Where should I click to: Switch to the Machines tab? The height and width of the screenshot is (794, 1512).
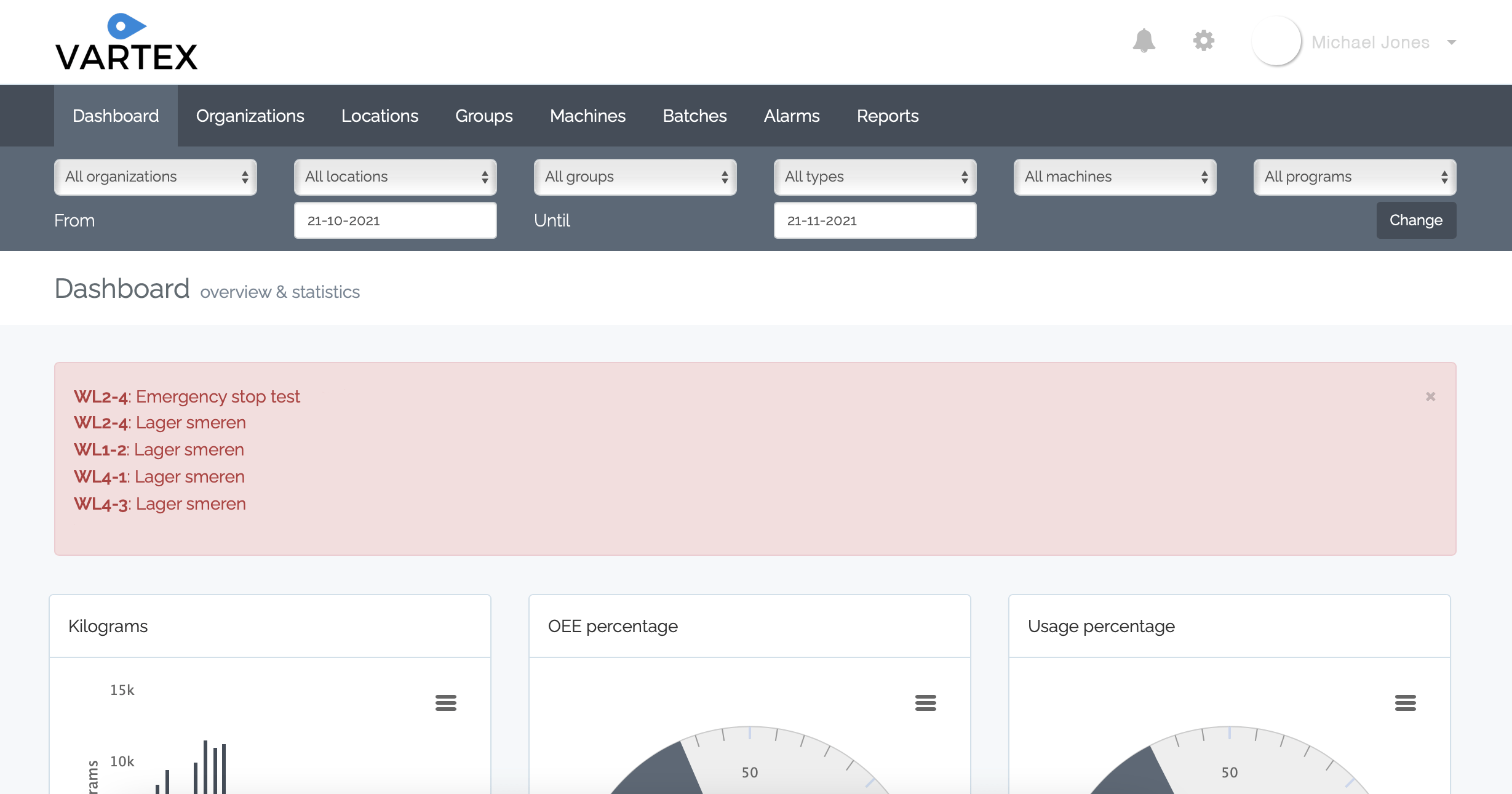point(587,116)
